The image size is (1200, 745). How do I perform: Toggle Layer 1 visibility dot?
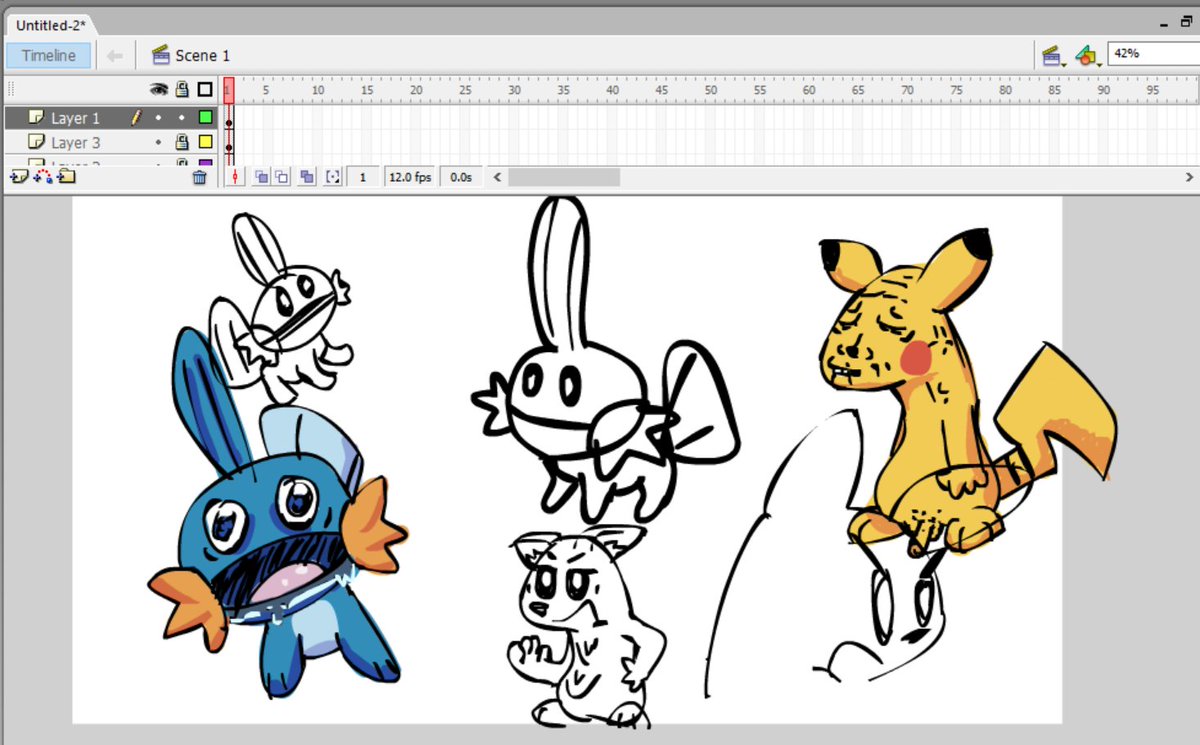pyautogui.click(x=158, y=118)
